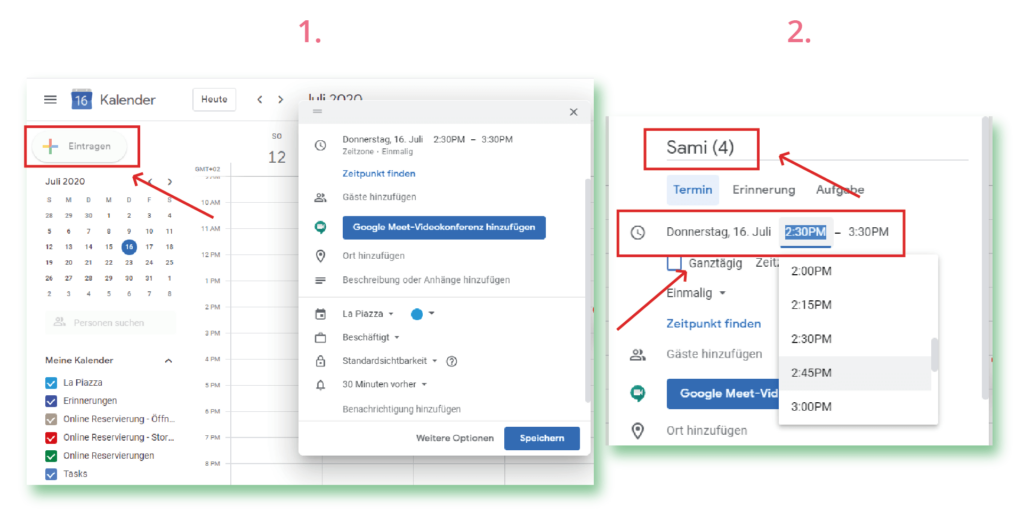Viewport: 1024px width, 510px height.
Task: Click the Heute button
Action: (x=214, y=100)
